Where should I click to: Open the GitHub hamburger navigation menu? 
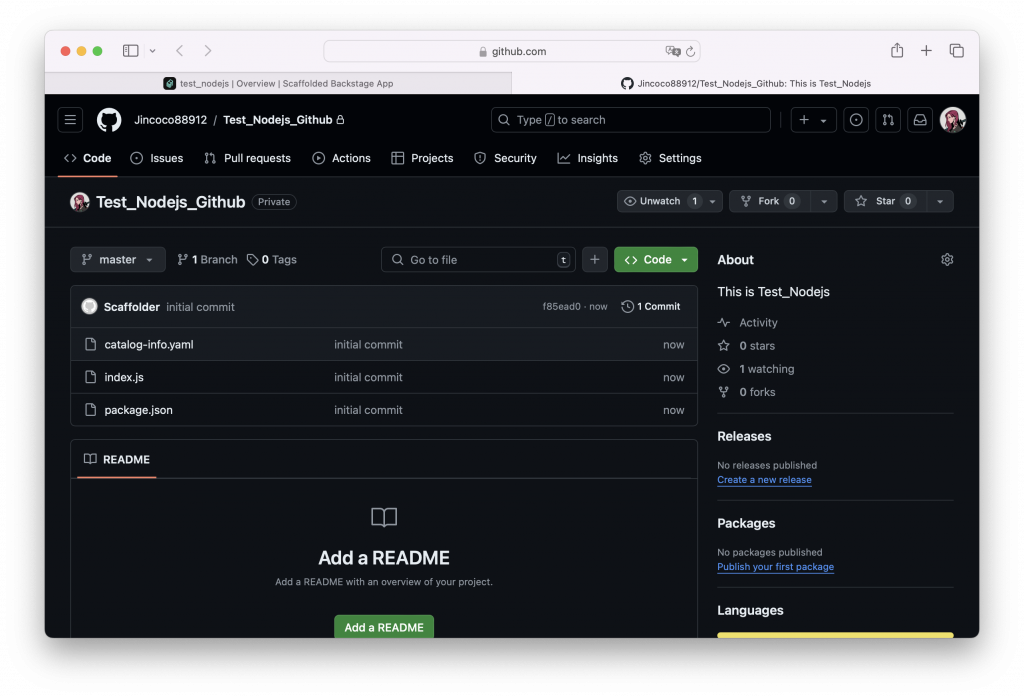point(71,120)
